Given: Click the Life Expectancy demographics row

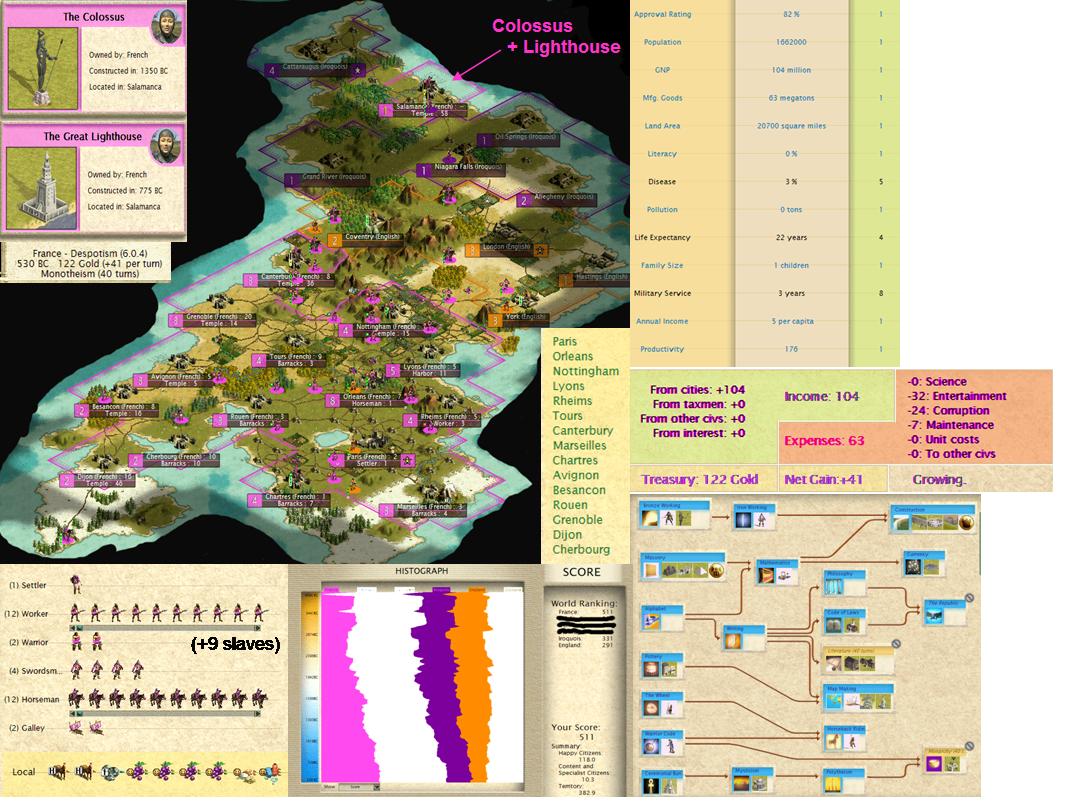Looking at the screenshot, I should click(x=765, y=238).
